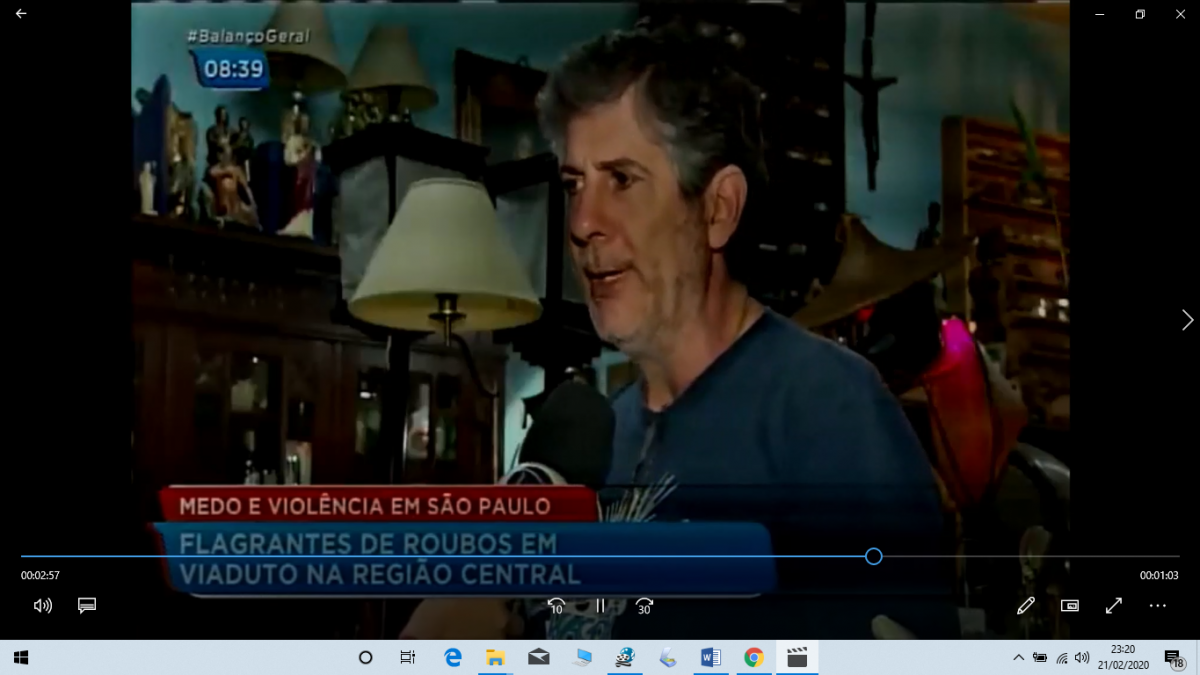Open Google Chrome from taskbar
Viewport: 1200px width, 675px height.
[x=754, y=657]
